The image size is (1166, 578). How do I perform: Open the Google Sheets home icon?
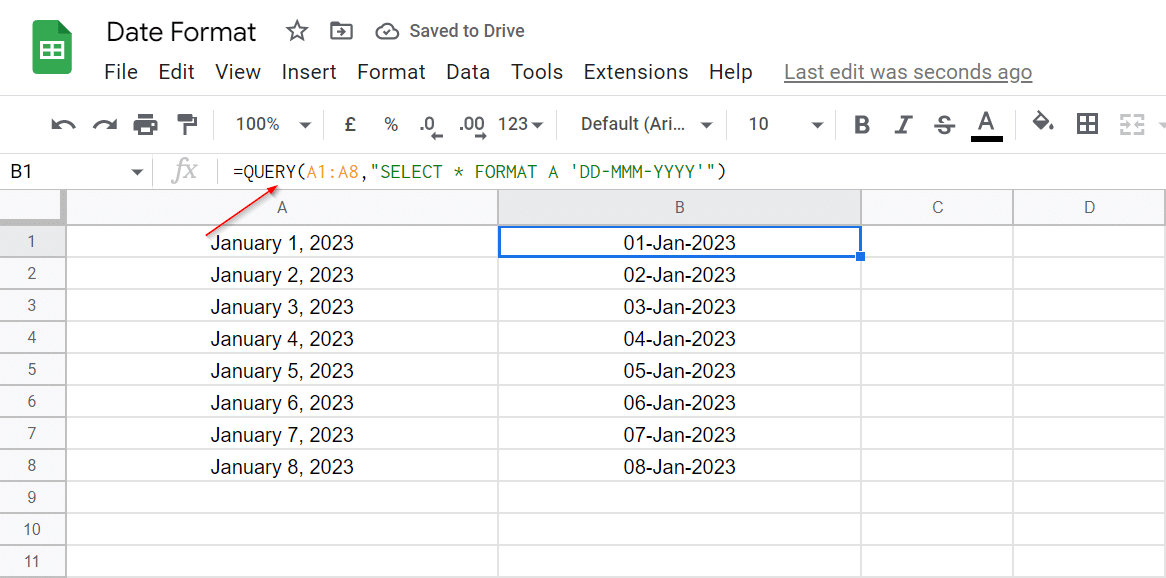pos(52,48)
